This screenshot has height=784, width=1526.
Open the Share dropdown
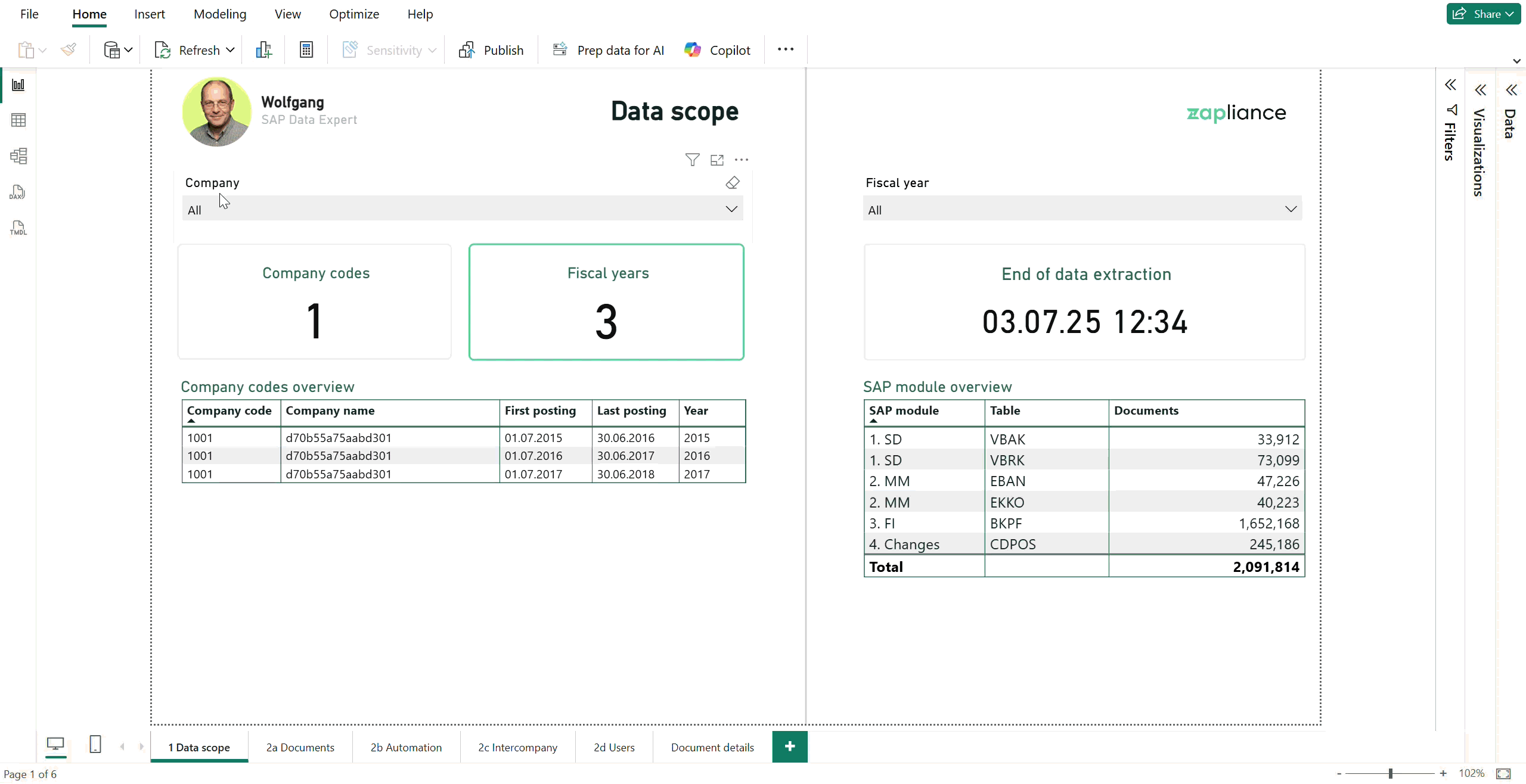(x=1484, y=14)
